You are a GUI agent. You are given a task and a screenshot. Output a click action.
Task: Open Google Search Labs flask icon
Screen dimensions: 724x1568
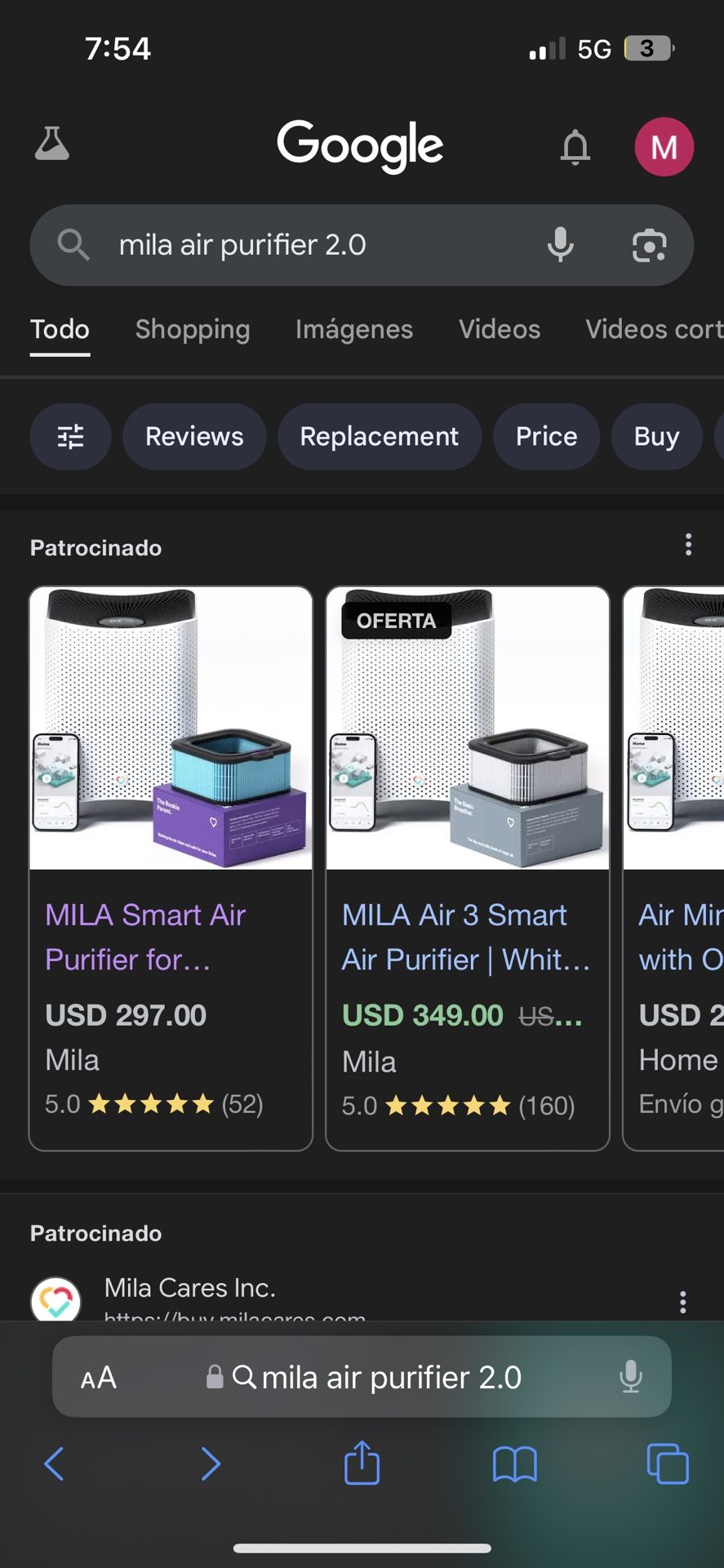[x=52, y=145]
